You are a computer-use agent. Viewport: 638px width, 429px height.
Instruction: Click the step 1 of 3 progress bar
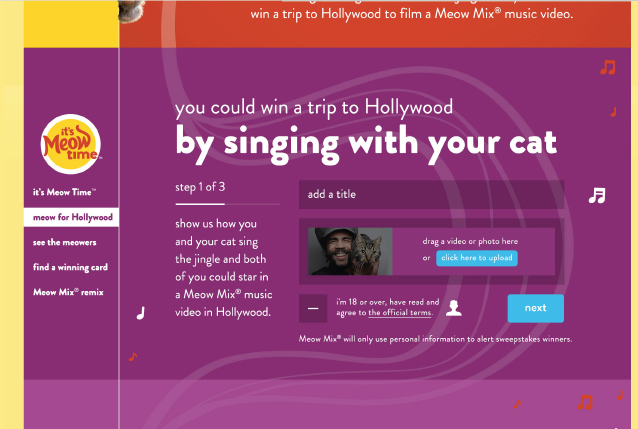point(227,204)
